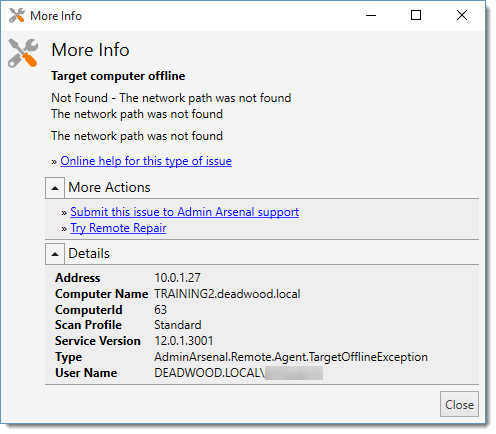
Task: Collapse the Details section arrow
Action: click(x=55, y=254)
